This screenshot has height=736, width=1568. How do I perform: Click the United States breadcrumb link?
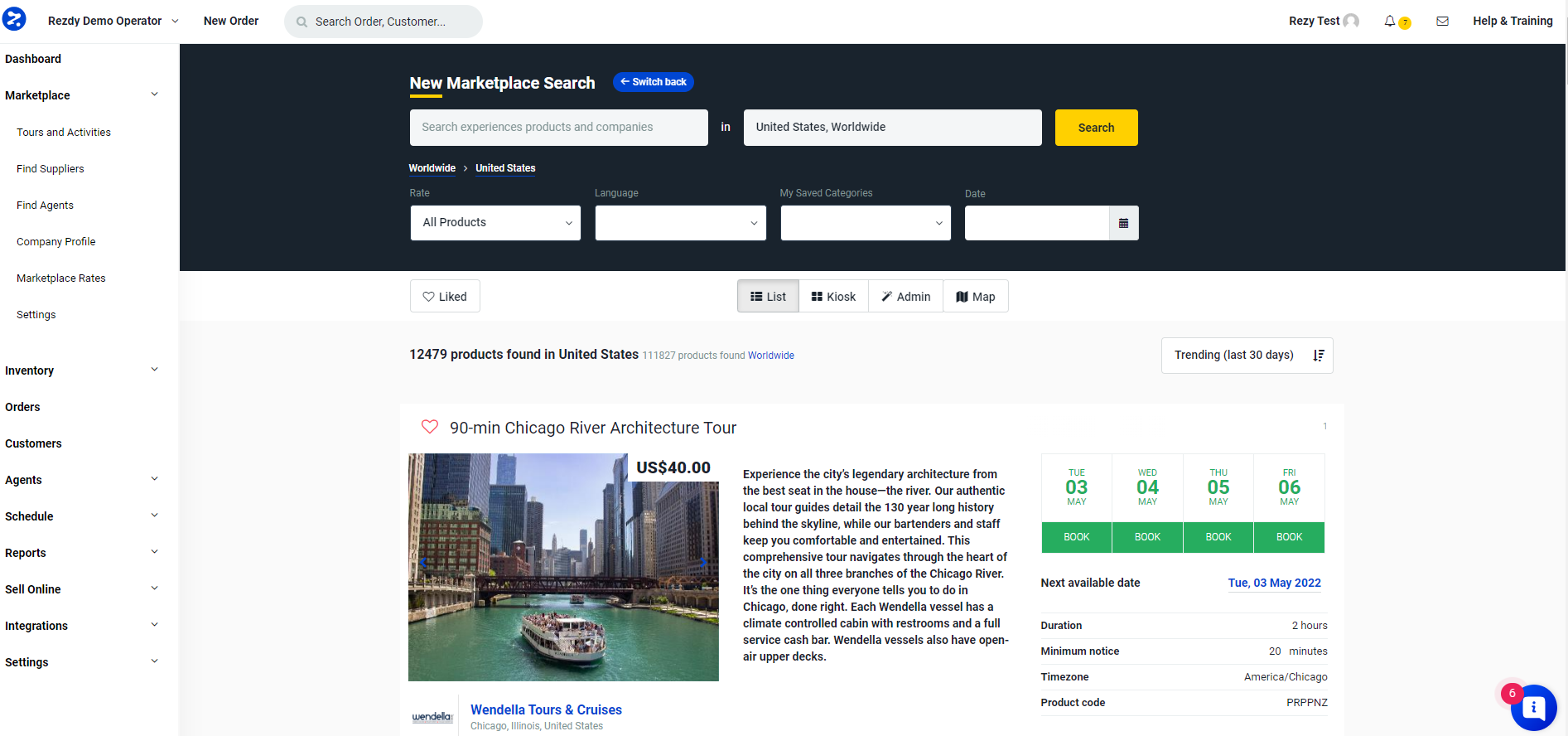point(505,168)
